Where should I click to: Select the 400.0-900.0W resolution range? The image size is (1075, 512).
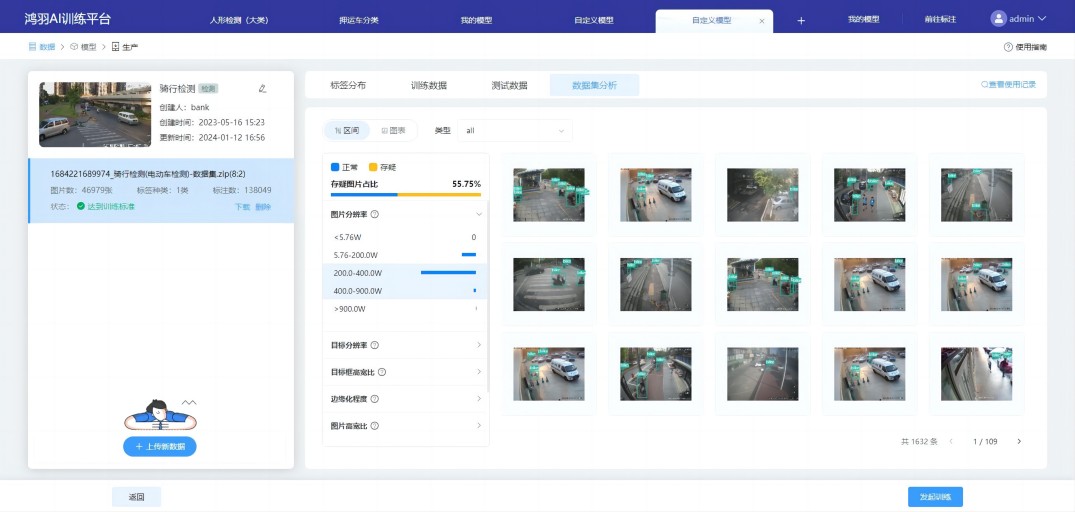[x=404, y=291]
